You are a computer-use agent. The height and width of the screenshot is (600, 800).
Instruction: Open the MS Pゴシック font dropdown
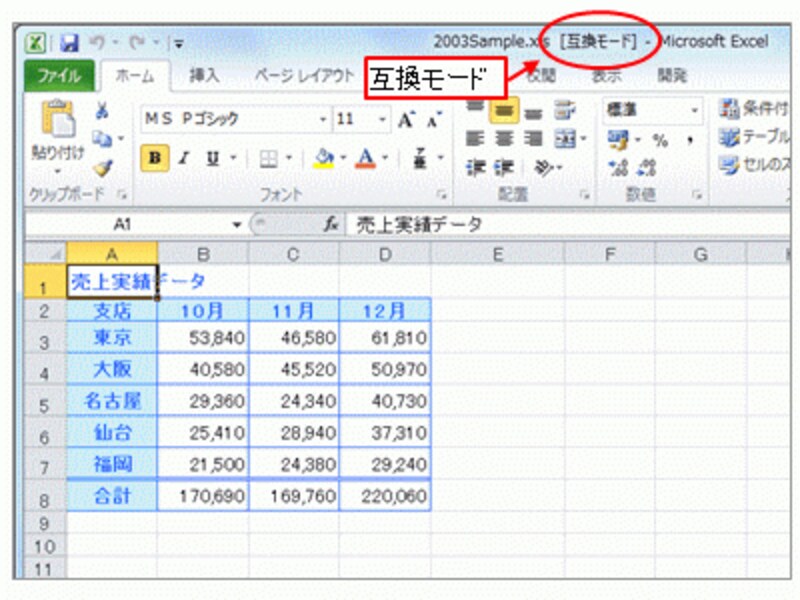(320, 117)
